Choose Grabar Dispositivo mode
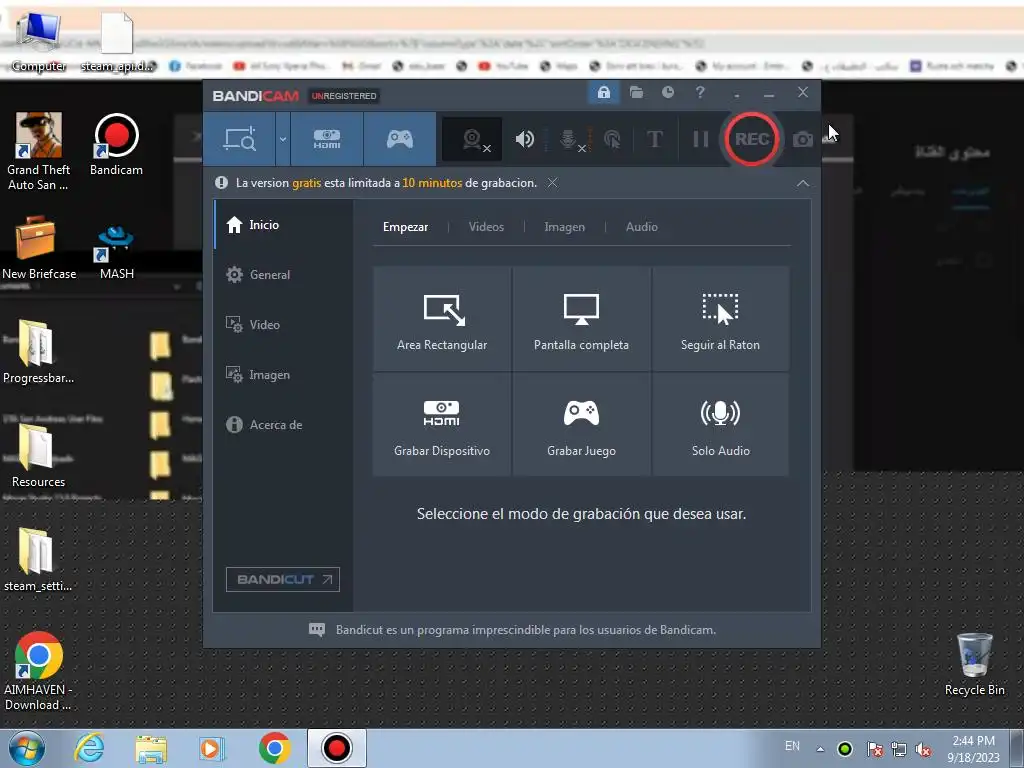 pos(442,424)
